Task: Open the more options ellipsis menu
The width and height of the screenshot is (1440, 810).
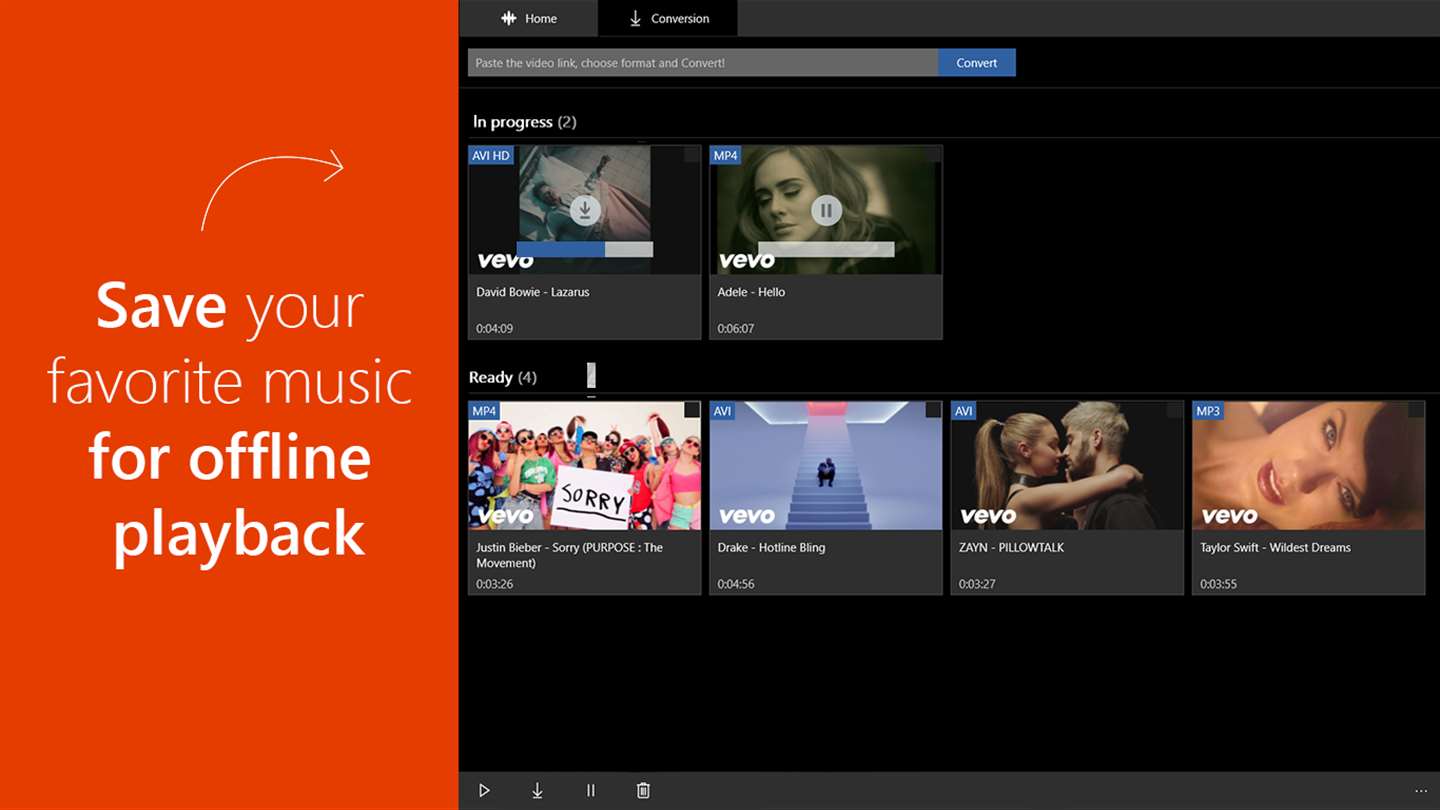Action: [1421, 790]
